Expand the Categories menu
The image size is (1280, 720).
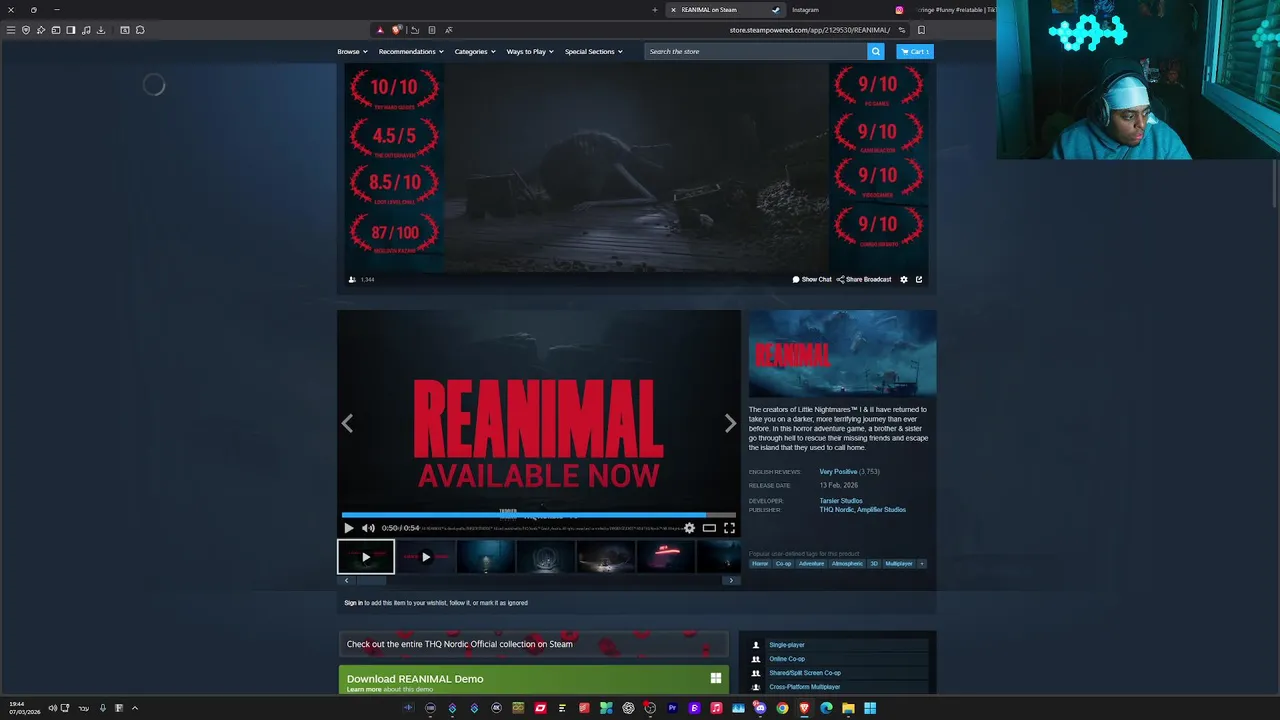pyautogui.click(x=475, y=51)
